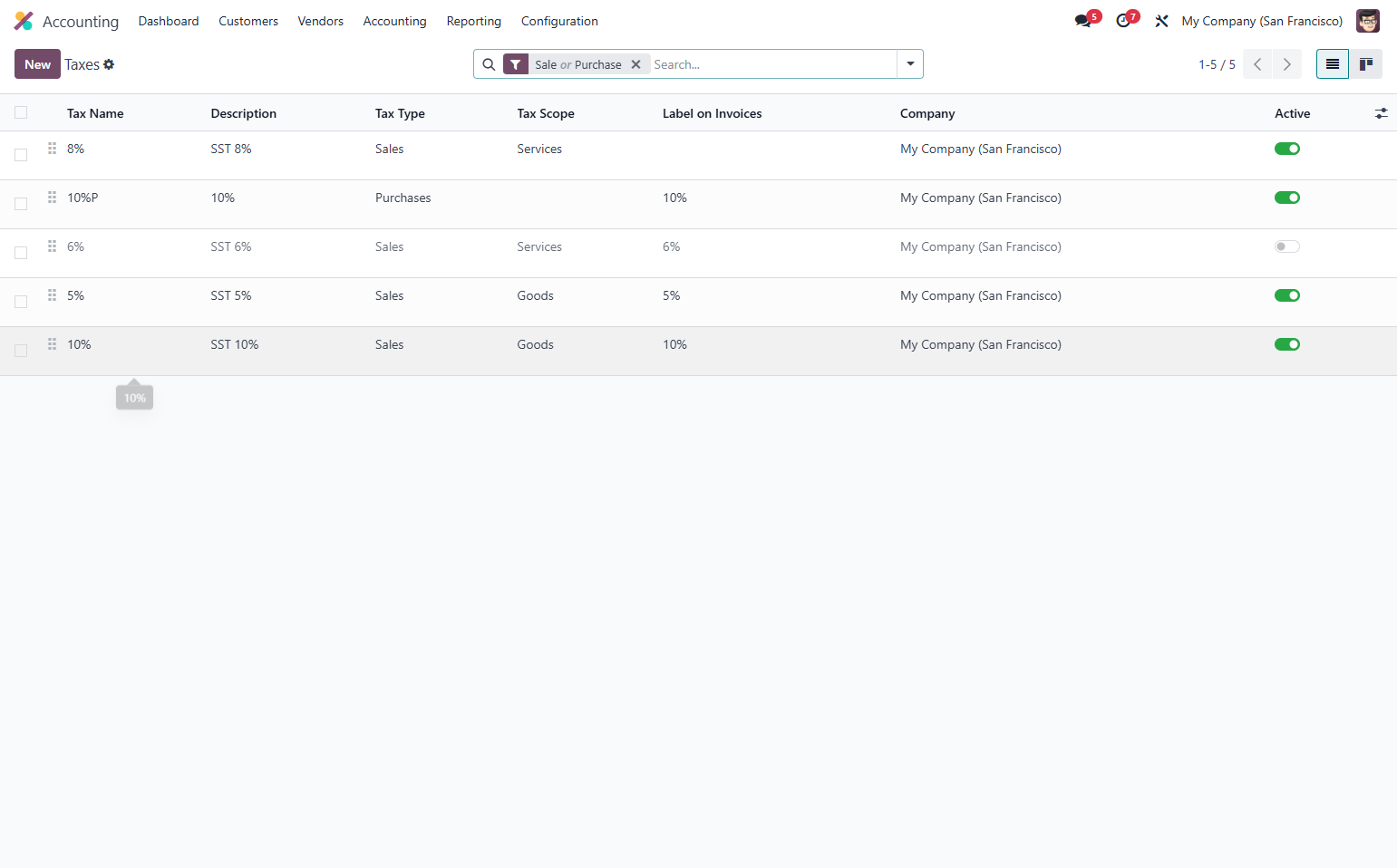Remove the Sale or Purchase filter
This screenshot has height=868, width=1397.
[x=636, y=64]
